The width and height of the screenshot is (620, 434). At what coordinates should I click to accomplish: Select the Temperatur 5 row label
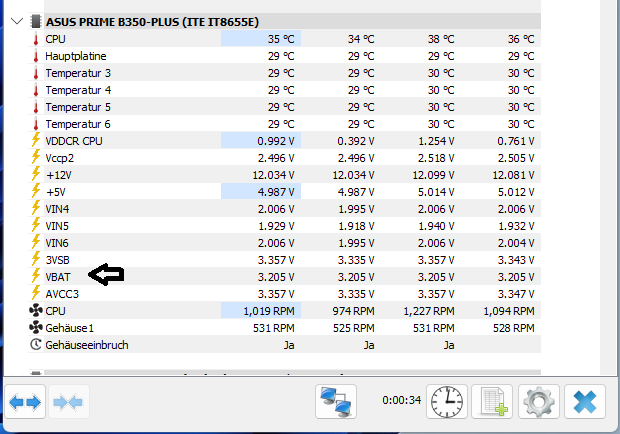(78, 107)
